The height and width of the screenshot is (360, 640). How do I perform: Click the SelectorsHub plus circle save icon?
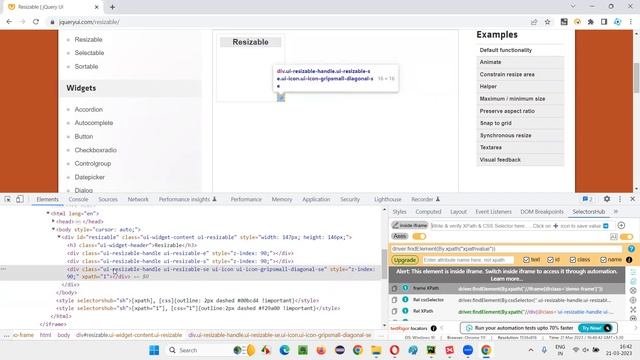(621, 225)
